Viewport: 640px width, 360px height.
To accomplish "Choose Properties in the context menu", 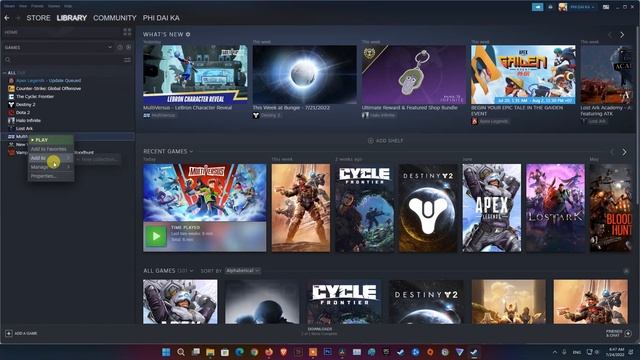I will [51, 176].
